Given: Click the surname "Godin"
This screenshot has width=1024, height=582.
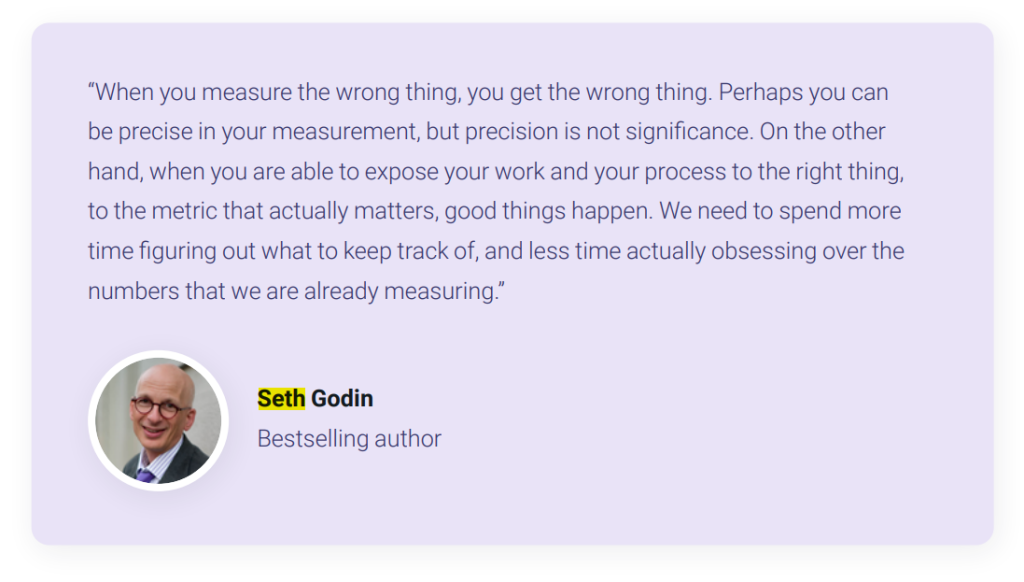Looking at the screenshot, I should (x=342, y=398).
